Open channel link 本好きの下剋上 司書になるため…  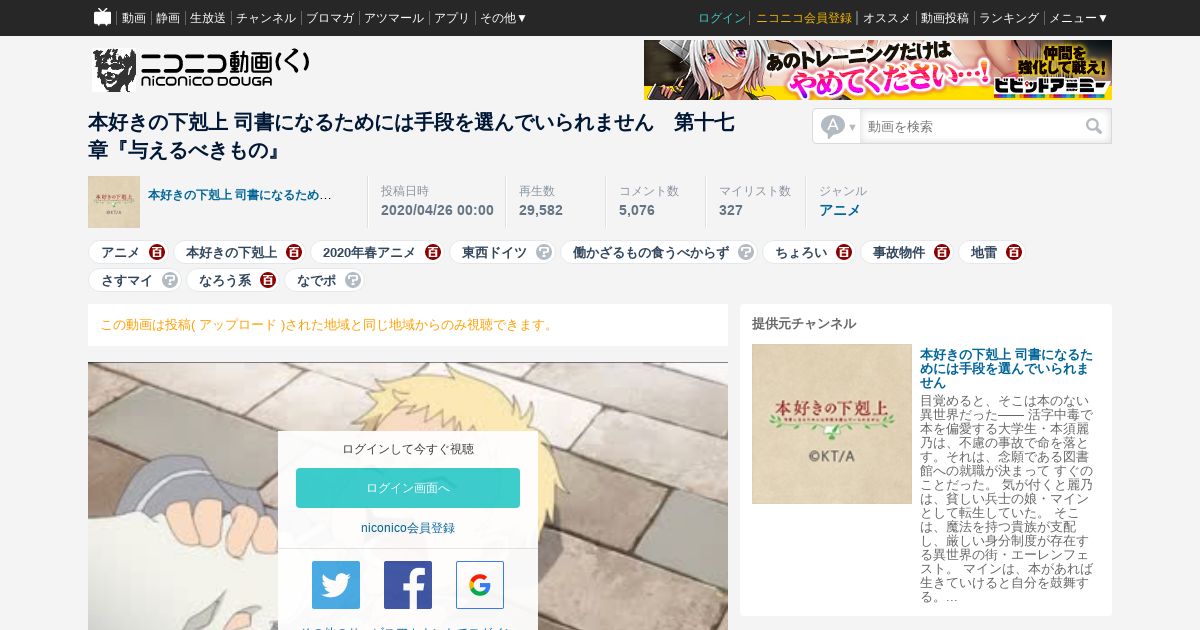coord(240,195)
